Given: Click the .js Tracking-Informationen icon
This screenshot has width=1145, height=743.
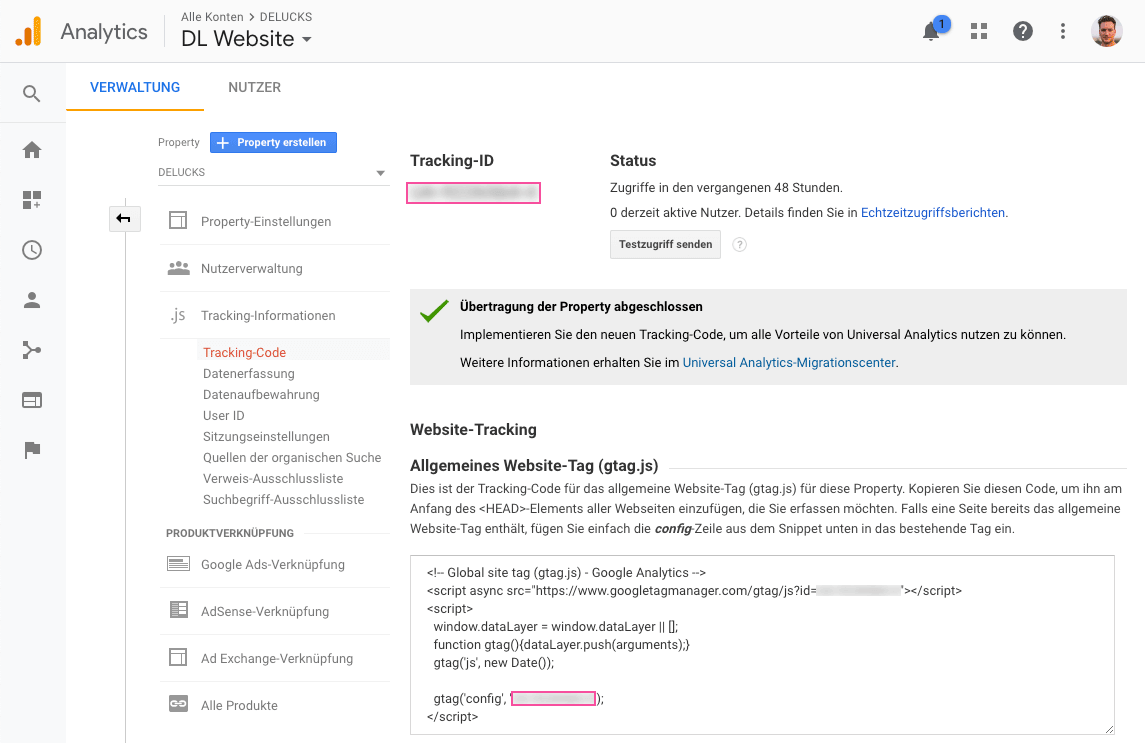Looking at the screenshot, I should [178, 315].
